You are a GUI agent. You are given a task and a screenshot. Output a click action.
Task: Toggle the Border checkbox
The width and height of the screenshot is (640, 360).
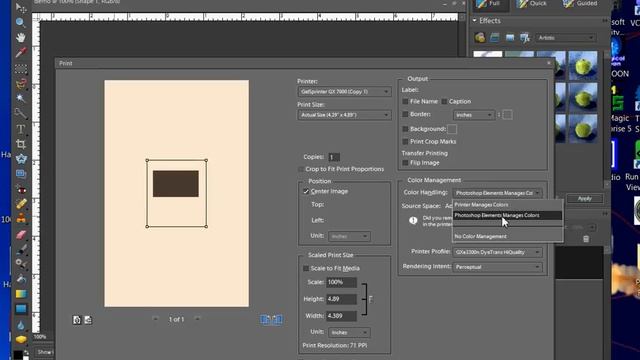click(x=405, y=115)
